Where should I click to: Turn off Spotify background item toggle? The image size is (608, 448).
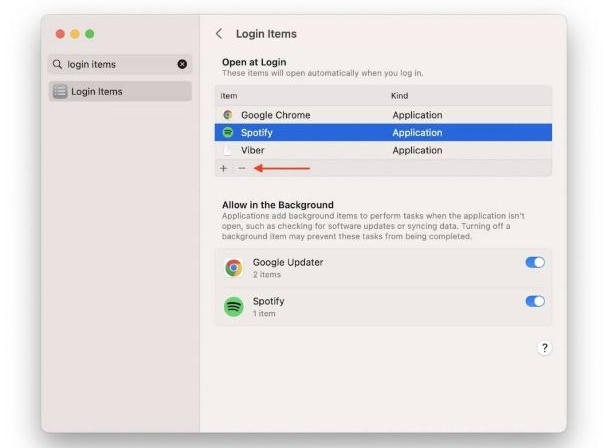(535, 301)
